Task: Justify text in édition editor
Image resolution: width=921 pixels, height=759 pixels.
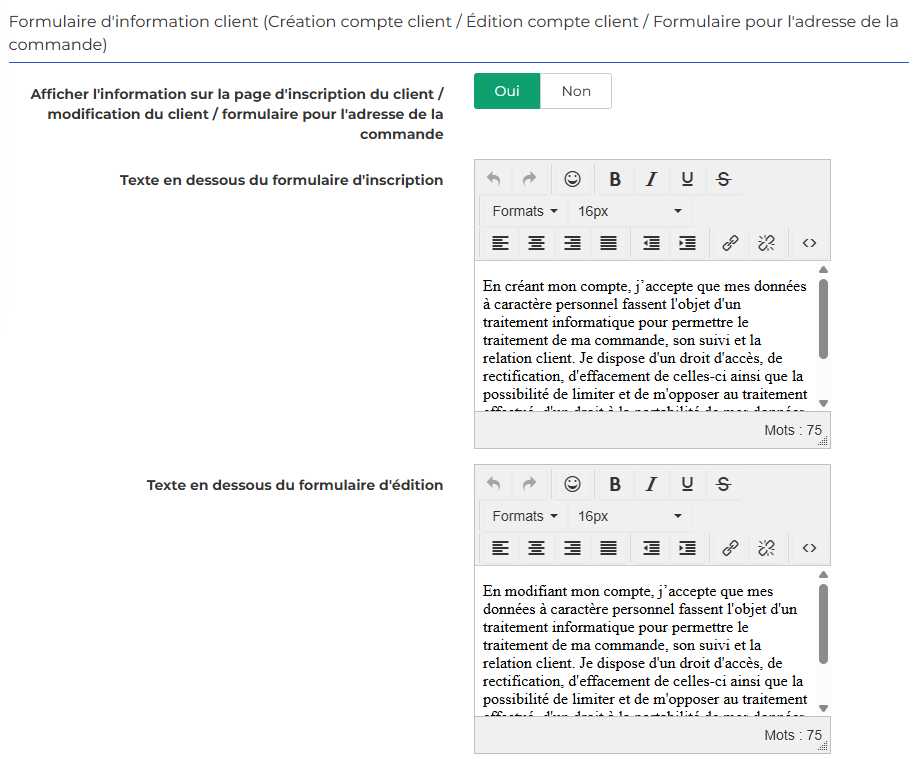Action: [x=609, y=548]
